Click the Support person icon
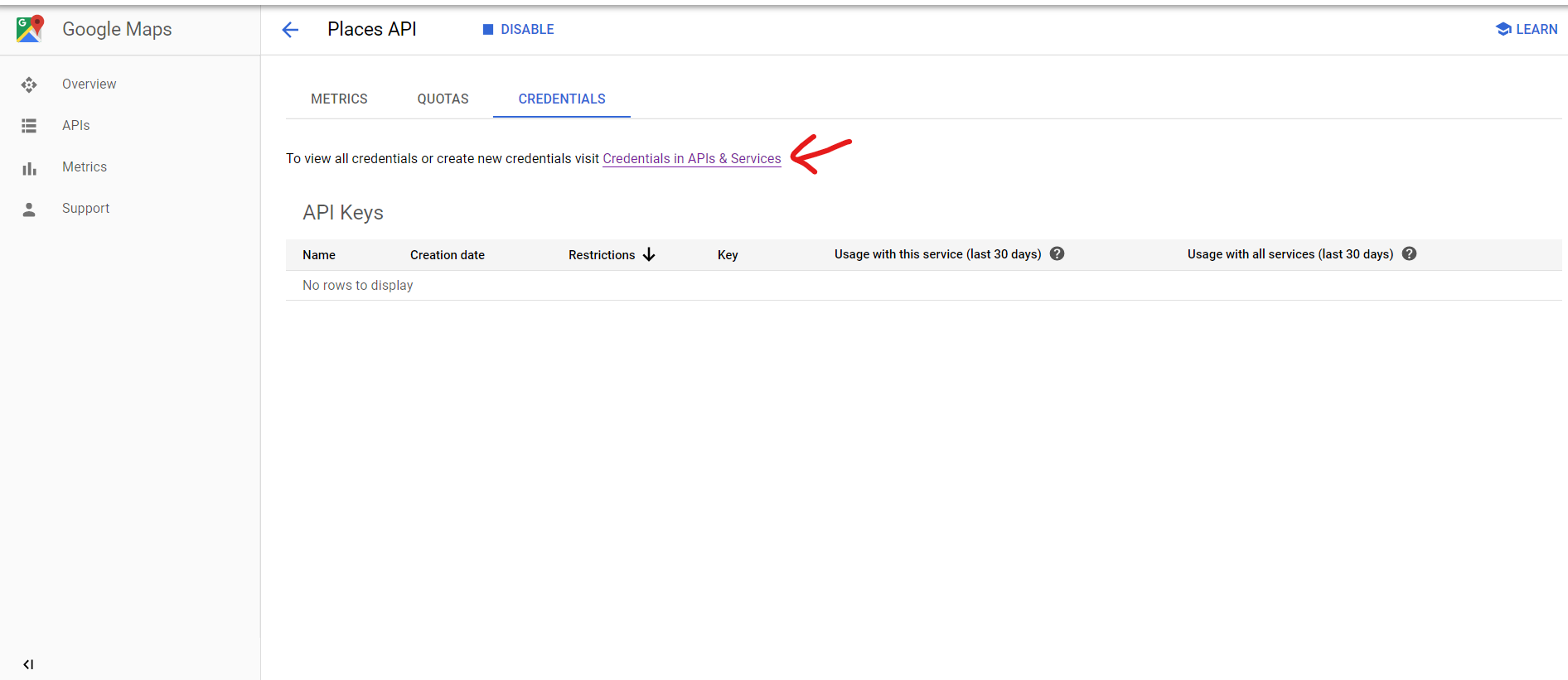The width and height of the screenshot is (1568, 680). [x=29, y=210]
